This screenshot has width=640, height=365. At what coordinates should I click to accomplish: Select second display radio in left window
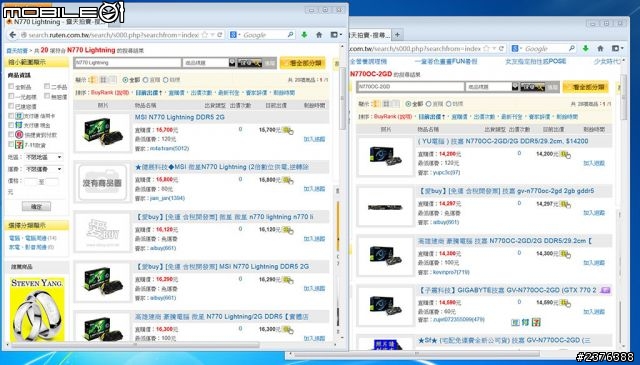146,80
